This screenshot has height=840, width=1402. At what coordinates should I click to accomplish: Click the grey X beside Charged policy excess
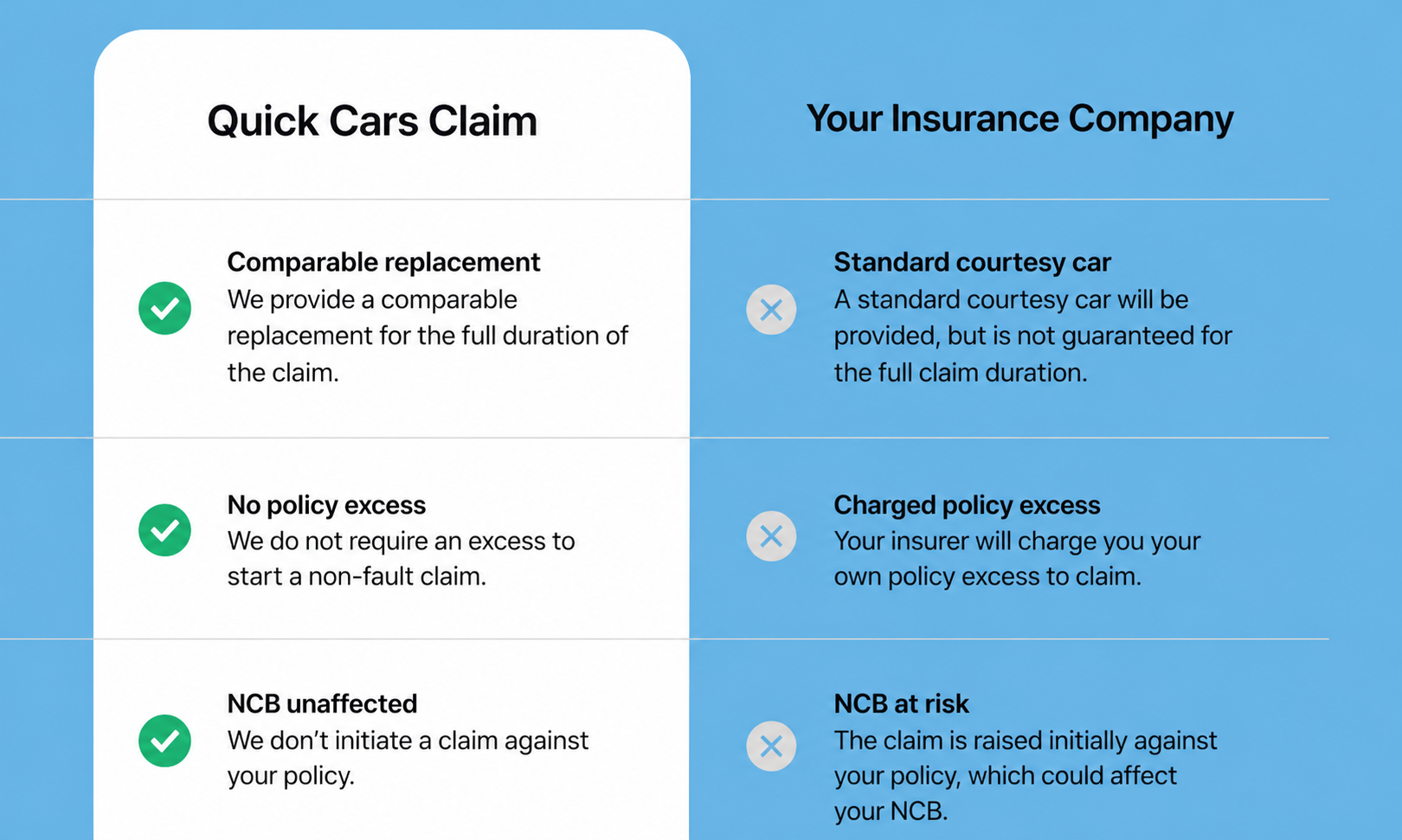pyautogui.click(x=771, y=536)
